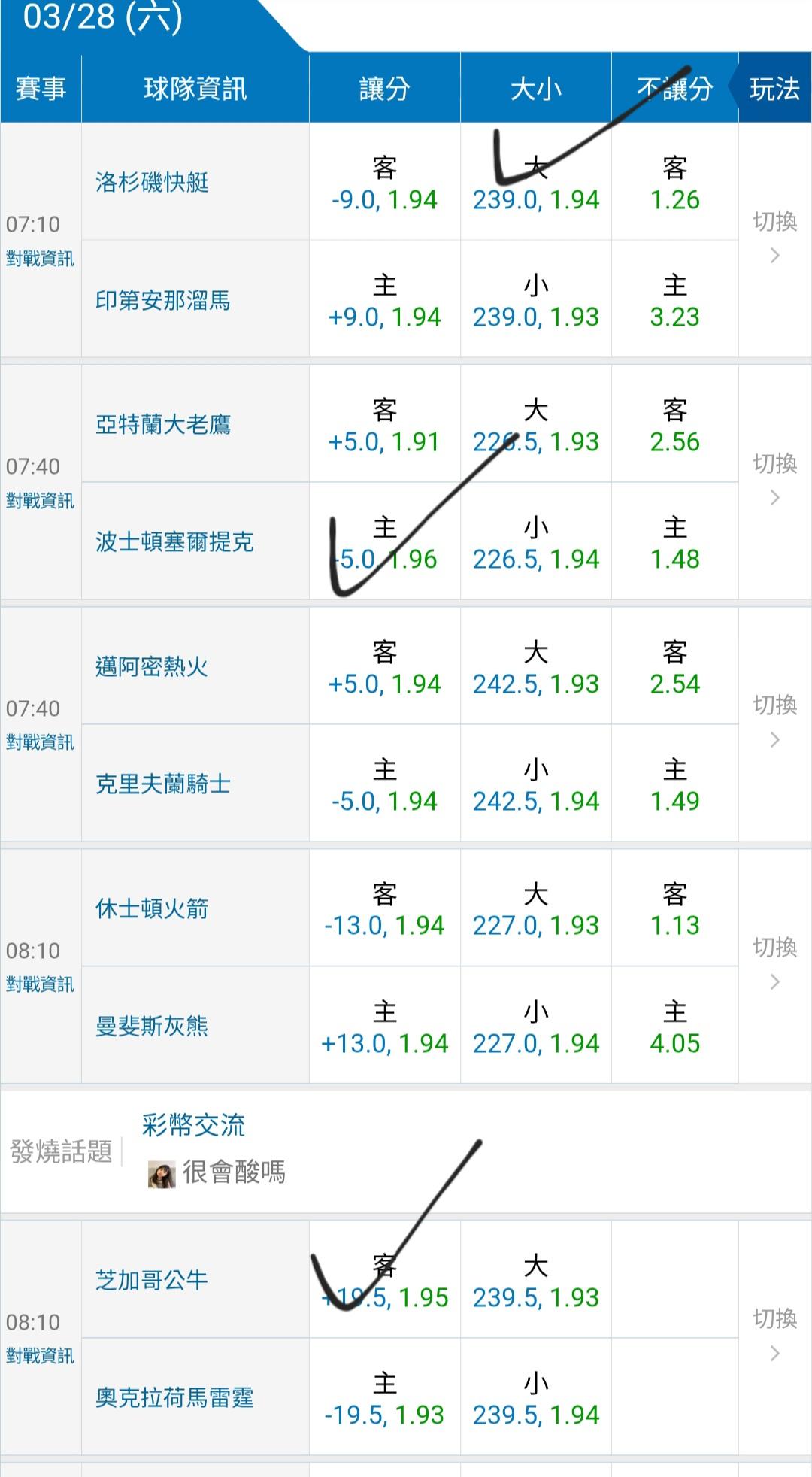Screen dimensions: 812x1477
Task: Open 對戰資訊 for the 08:10 Rockets game
Action: [x=40, y=984]
